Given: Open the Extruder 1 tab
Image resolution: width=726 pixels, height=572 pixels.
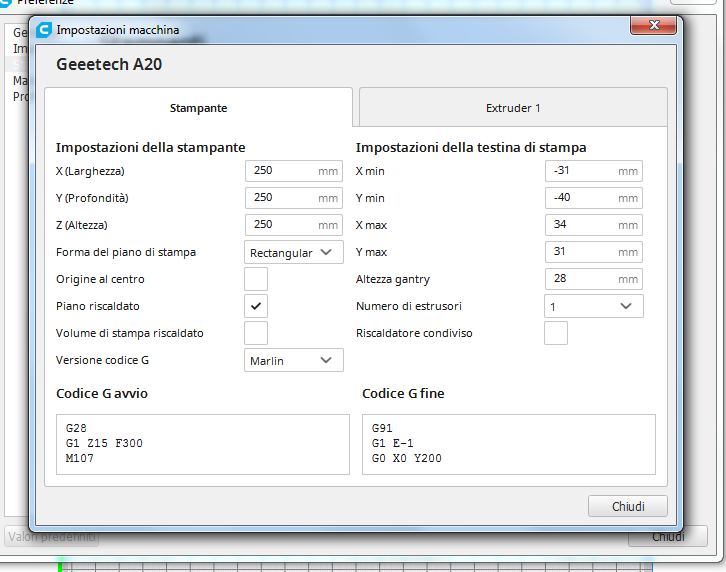Looking at the screenshot, I should pyautogui.click(x=513, y=107).
